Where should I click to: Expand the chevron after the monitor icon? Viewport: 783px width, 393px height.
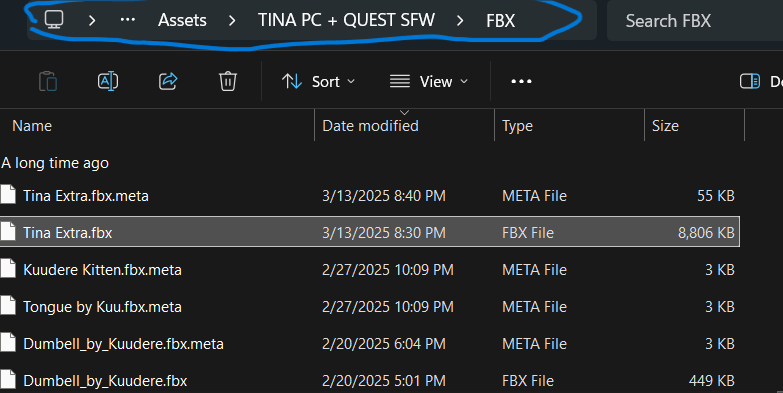[x=92, y=20]
